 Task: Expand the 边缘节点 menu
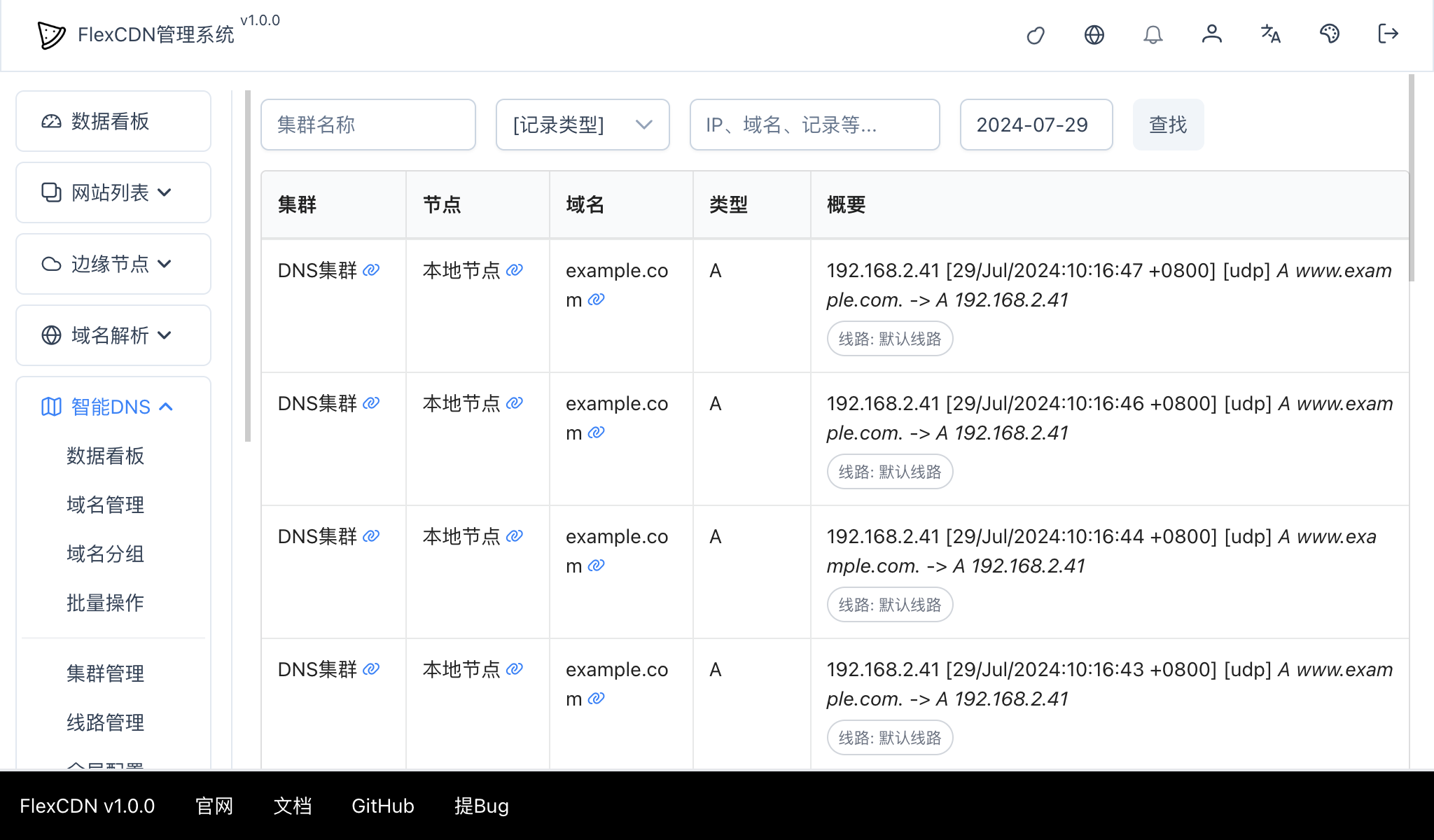coord(113,265)
